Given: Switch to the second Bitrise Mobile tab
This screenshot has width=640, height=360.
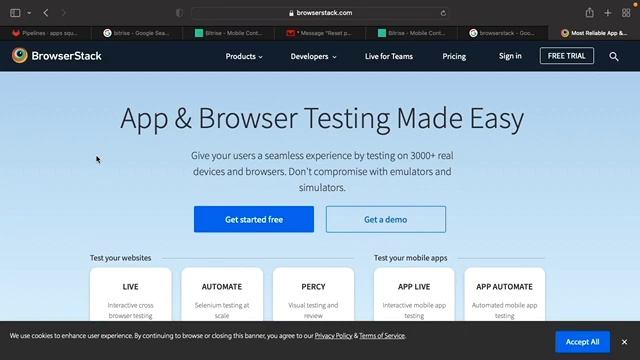Looking at the screenshot, I should point(411,33).
